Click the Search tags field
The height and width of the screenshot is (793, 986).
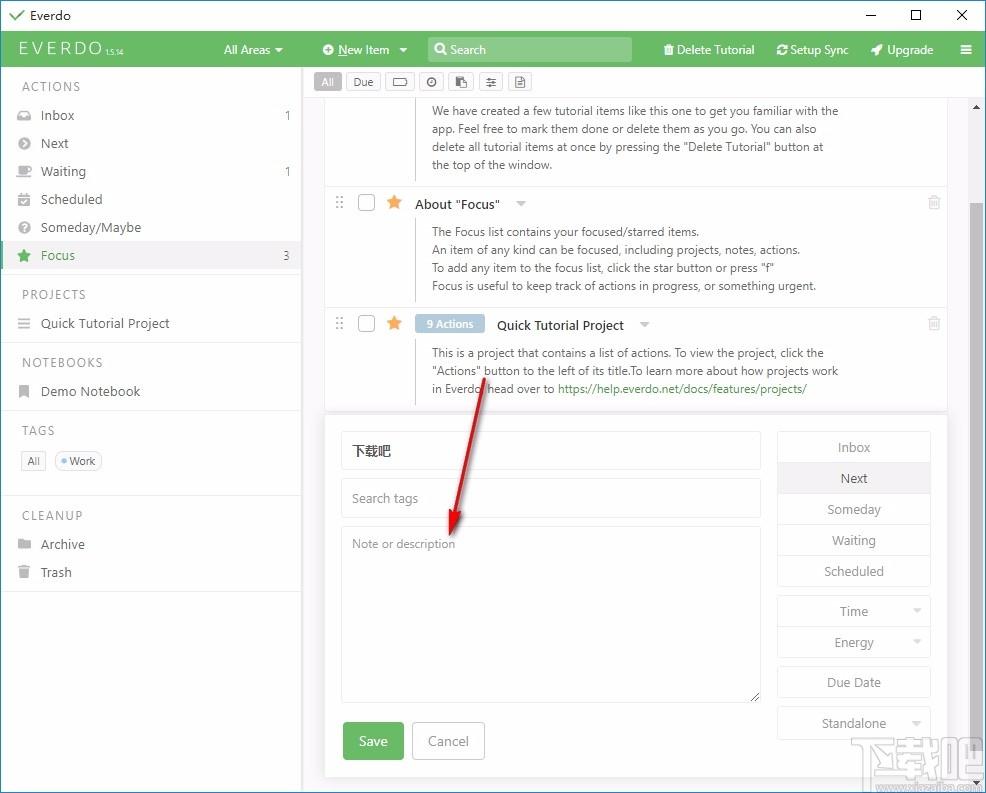(551, 499)
